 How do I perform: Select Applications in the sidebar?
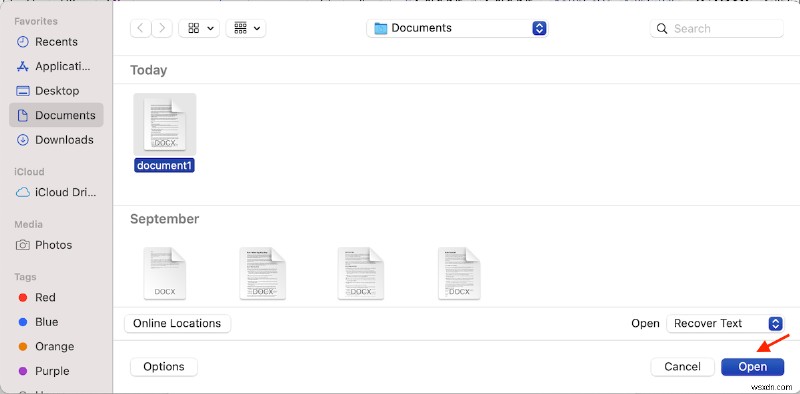(56, 66)
